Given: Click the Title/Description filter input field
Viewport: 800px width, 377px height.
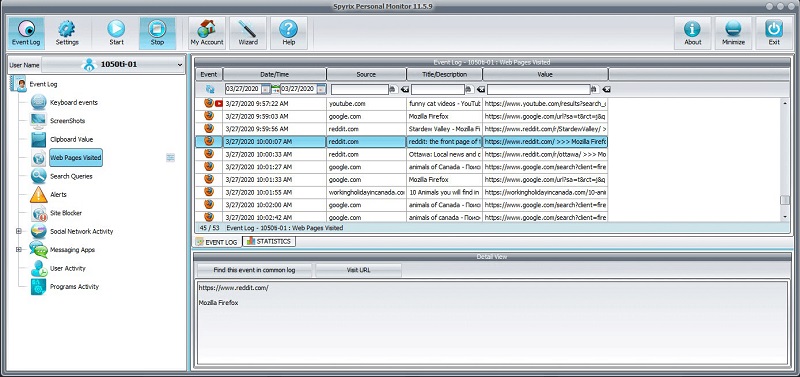Looking at the screenshot, I should tap(438, 89).
